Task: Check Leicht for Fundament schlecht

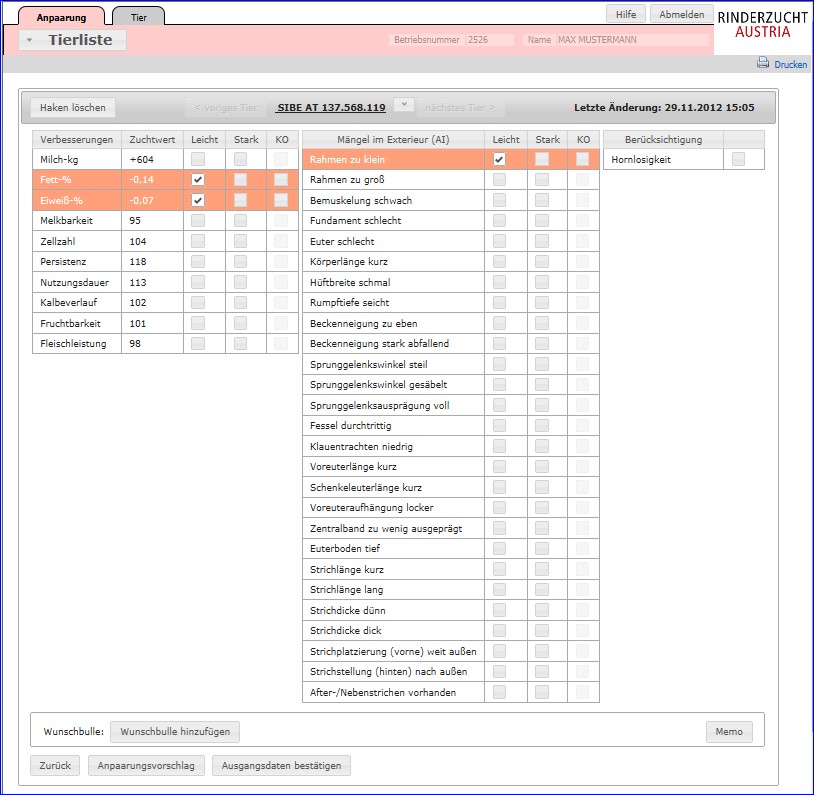Action: 499,221
